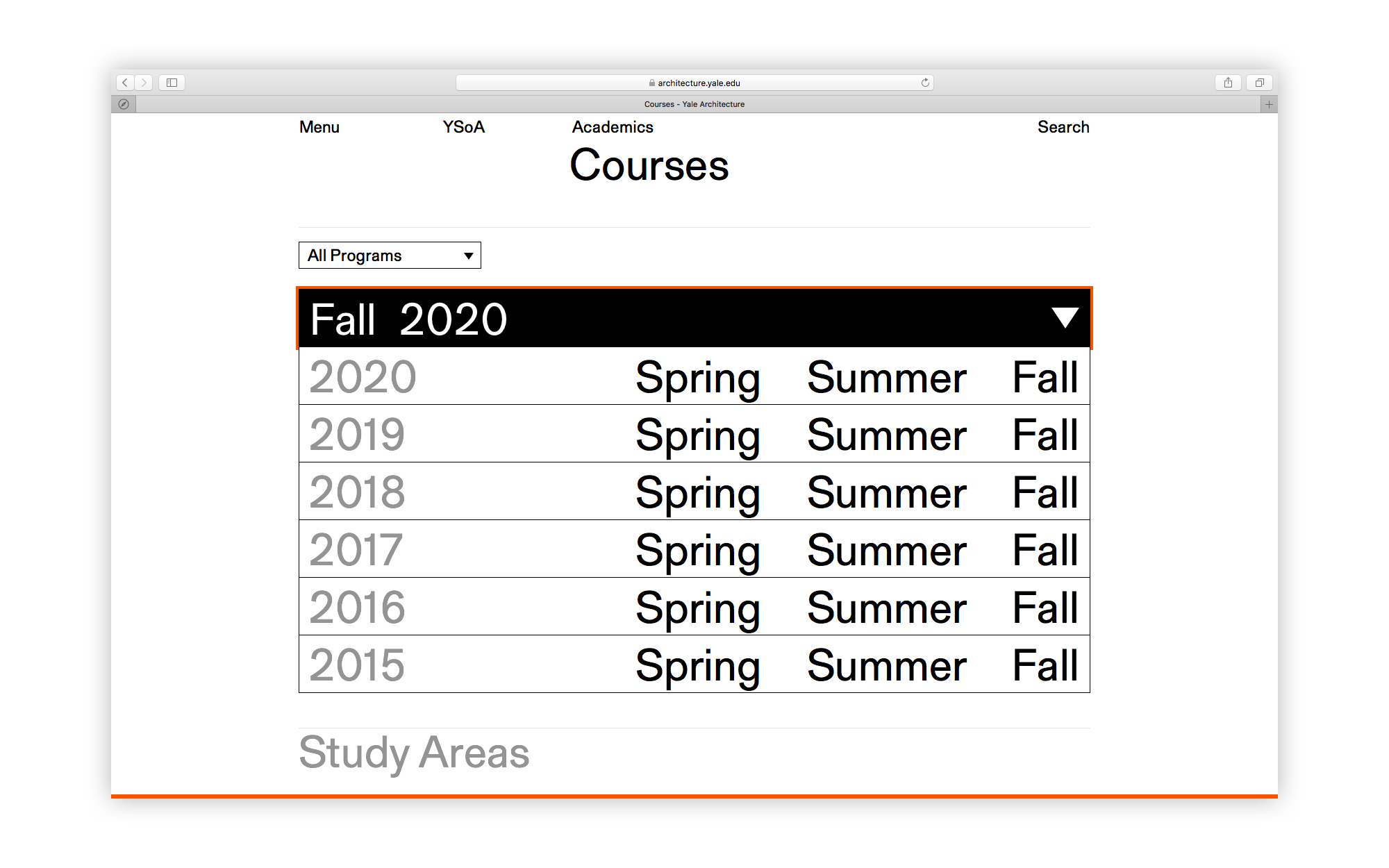Choose Summer in the 2018 row
1389x868 pixels.
(886, 493)
